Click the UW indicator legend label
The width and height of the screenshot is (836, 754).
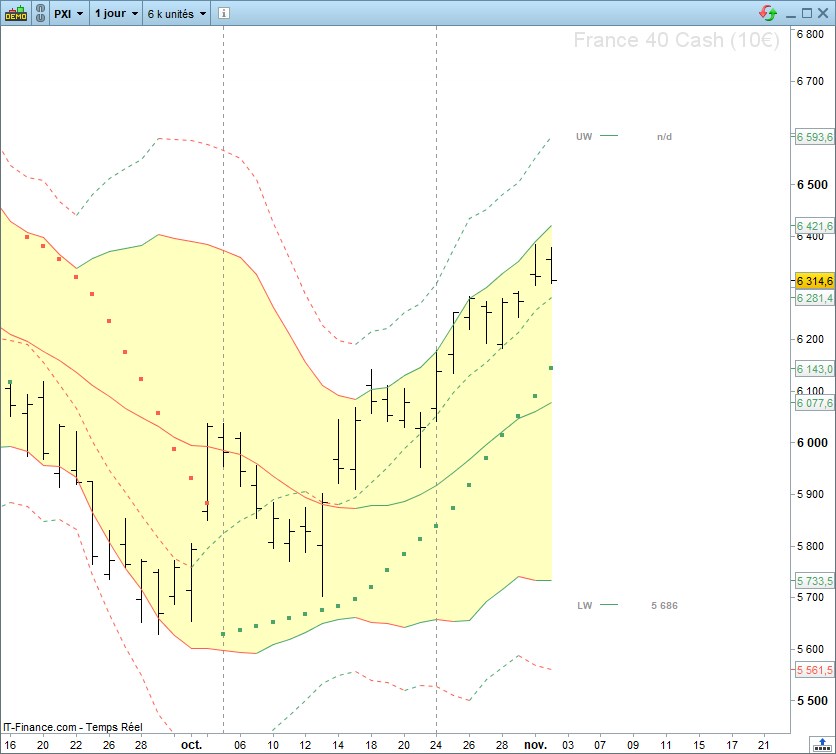(x=584, y=137)
